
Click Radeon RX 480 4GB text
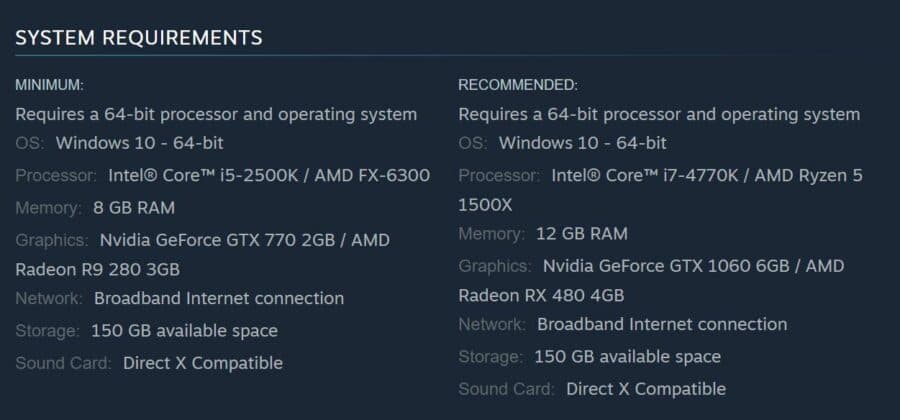pyautogui.click(x=541, y=295)
